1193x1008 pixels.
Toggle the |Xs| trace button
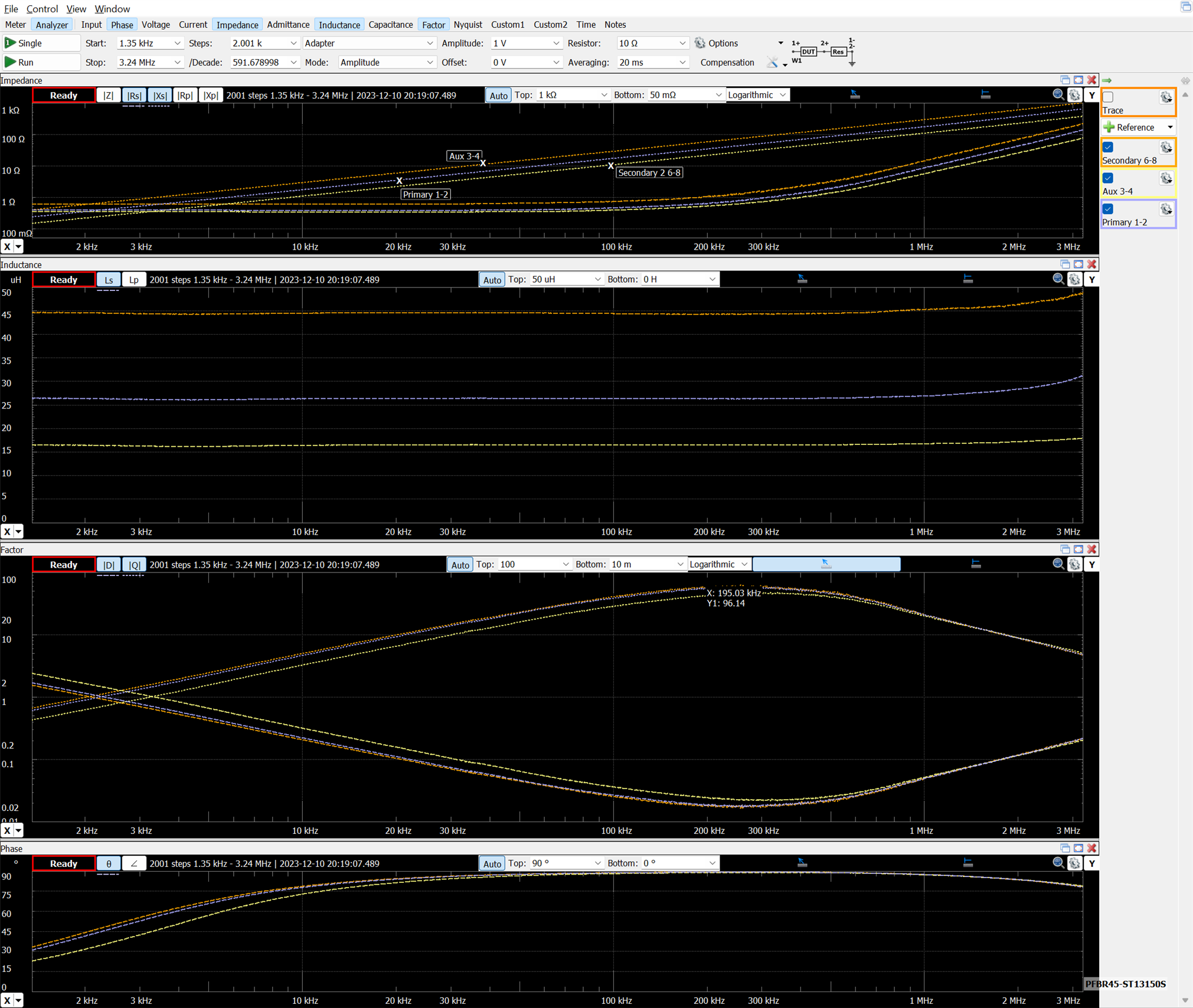pos(159,95)
